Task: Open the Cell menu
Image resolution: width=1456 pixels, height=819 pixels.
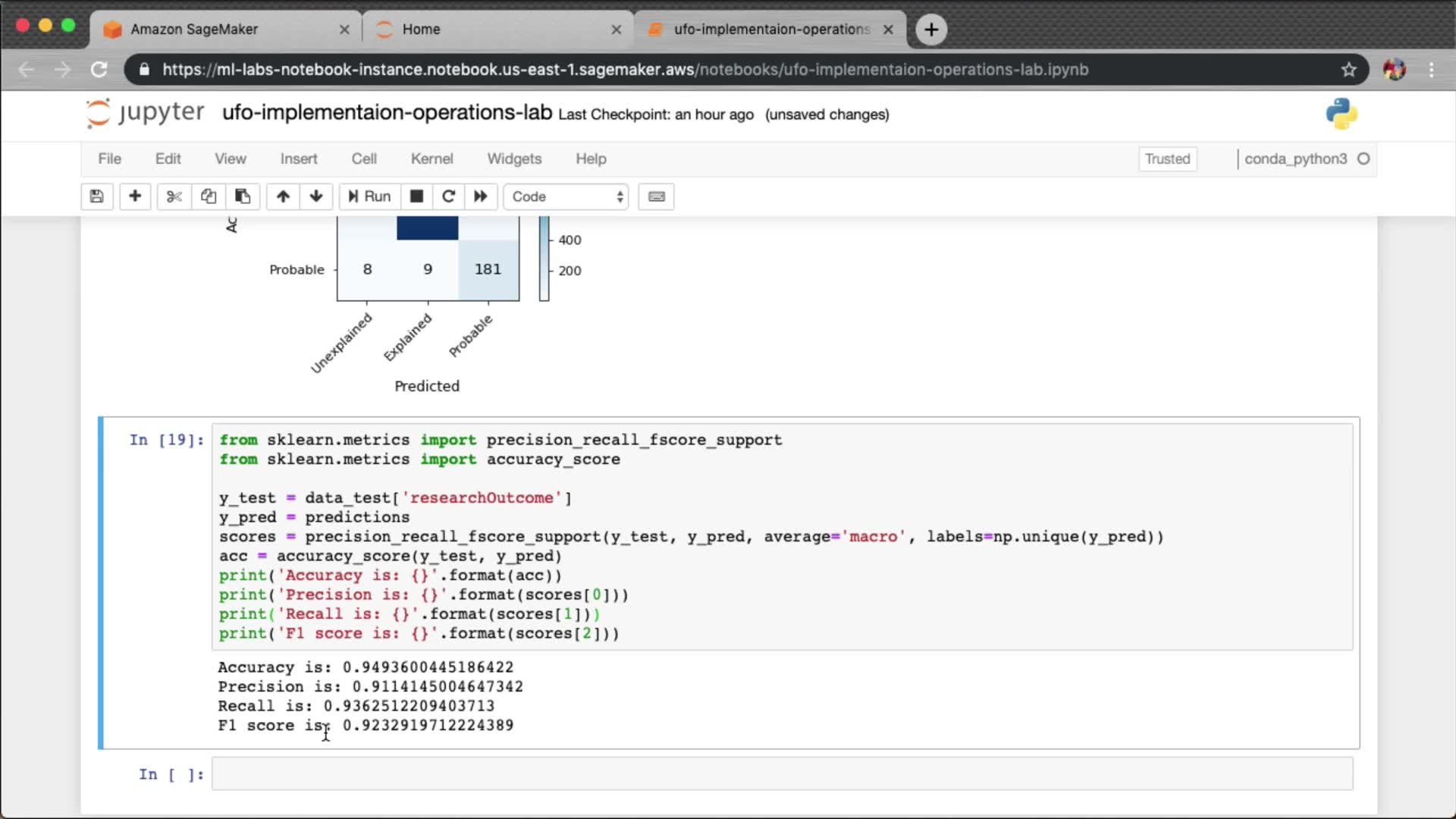Action: (364, 158)
